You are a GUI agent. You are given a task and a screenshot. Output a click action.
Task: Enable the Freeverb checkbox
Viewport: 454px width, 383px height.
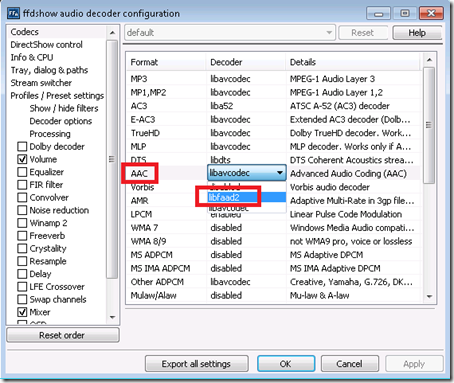pos(22,236)
